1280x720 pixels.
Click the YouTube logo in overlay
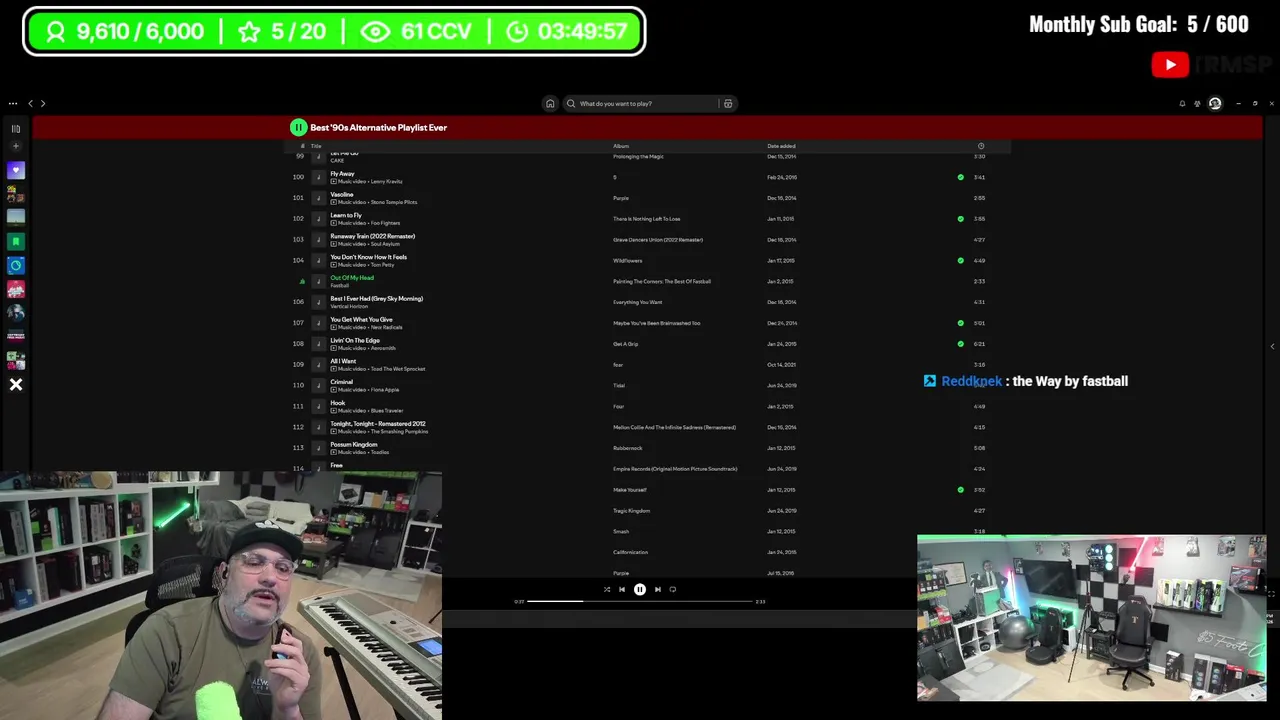click(1170, 65)
